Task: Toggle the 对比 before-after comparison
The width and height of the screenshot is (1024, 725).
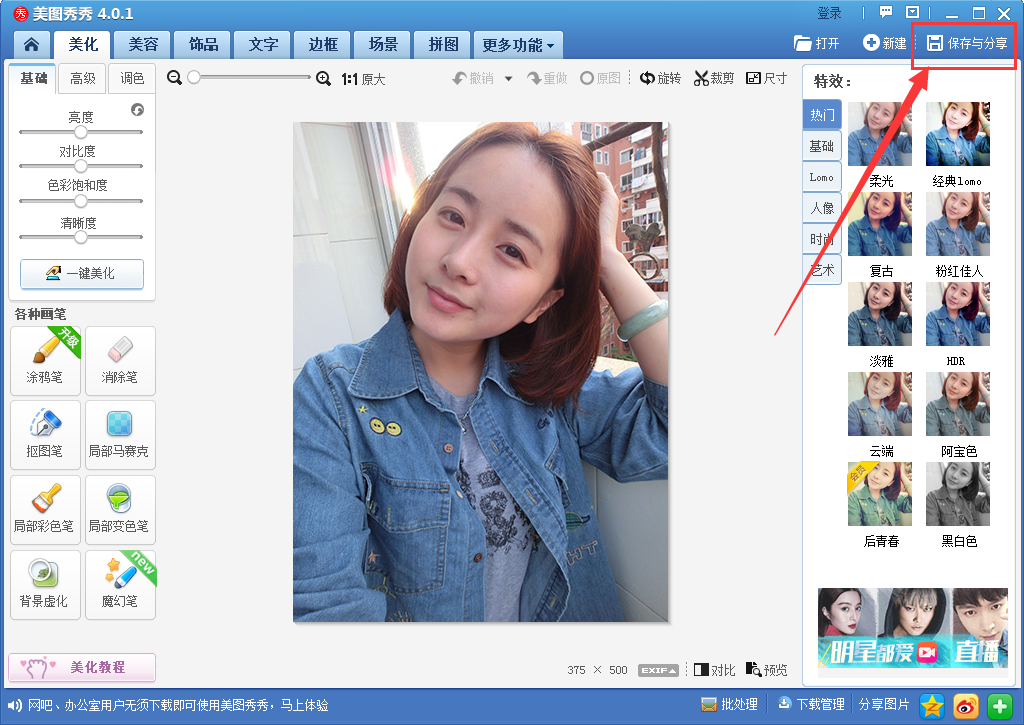Action: 714,669
